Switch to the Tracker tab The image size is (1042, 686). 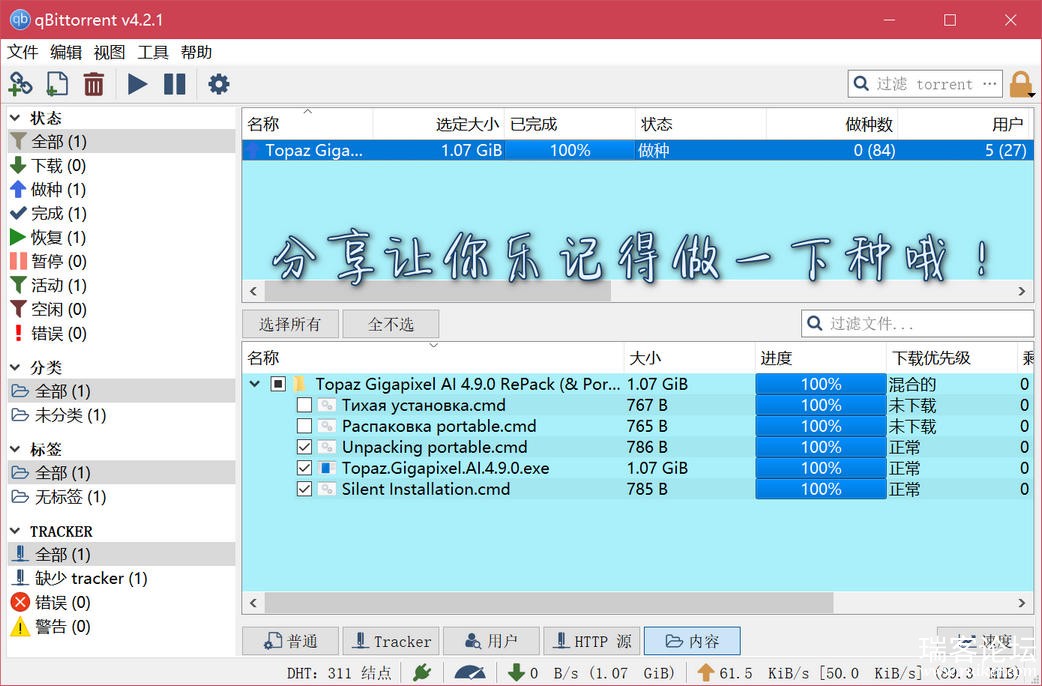391,641
